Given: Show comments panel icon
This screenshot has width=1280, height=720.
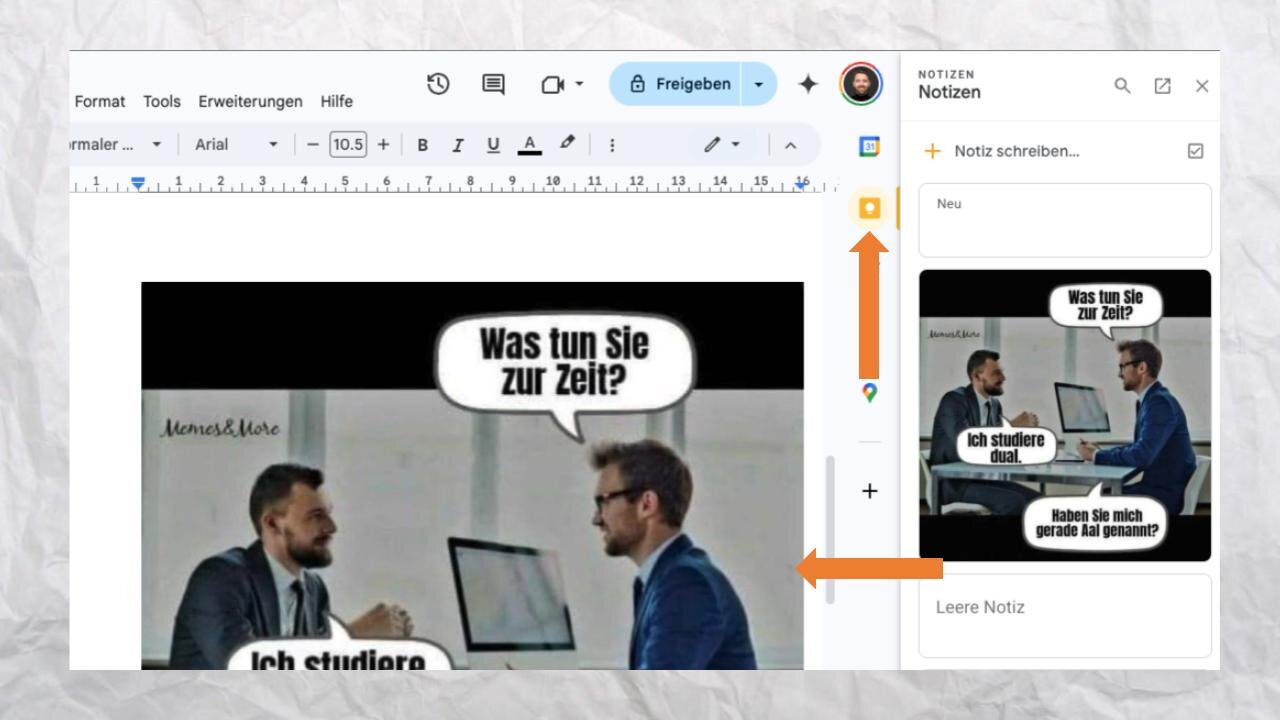Looking at the screenshot, I should click(493, 84).
